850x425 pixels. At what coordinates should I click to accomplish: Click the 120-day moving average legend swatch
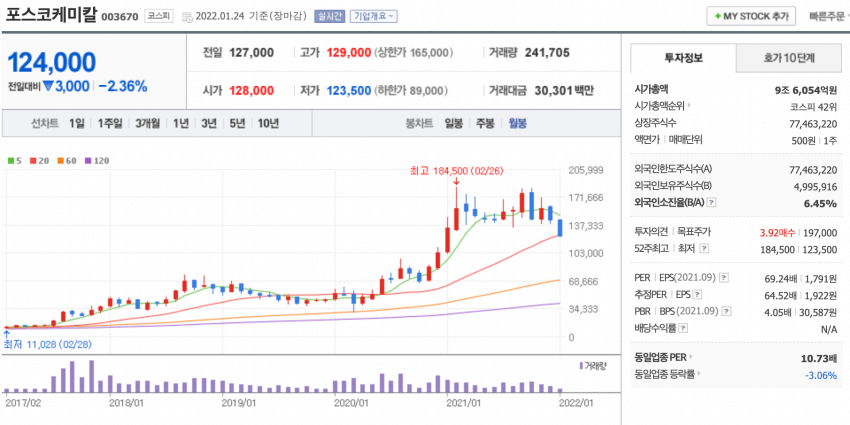87,161
